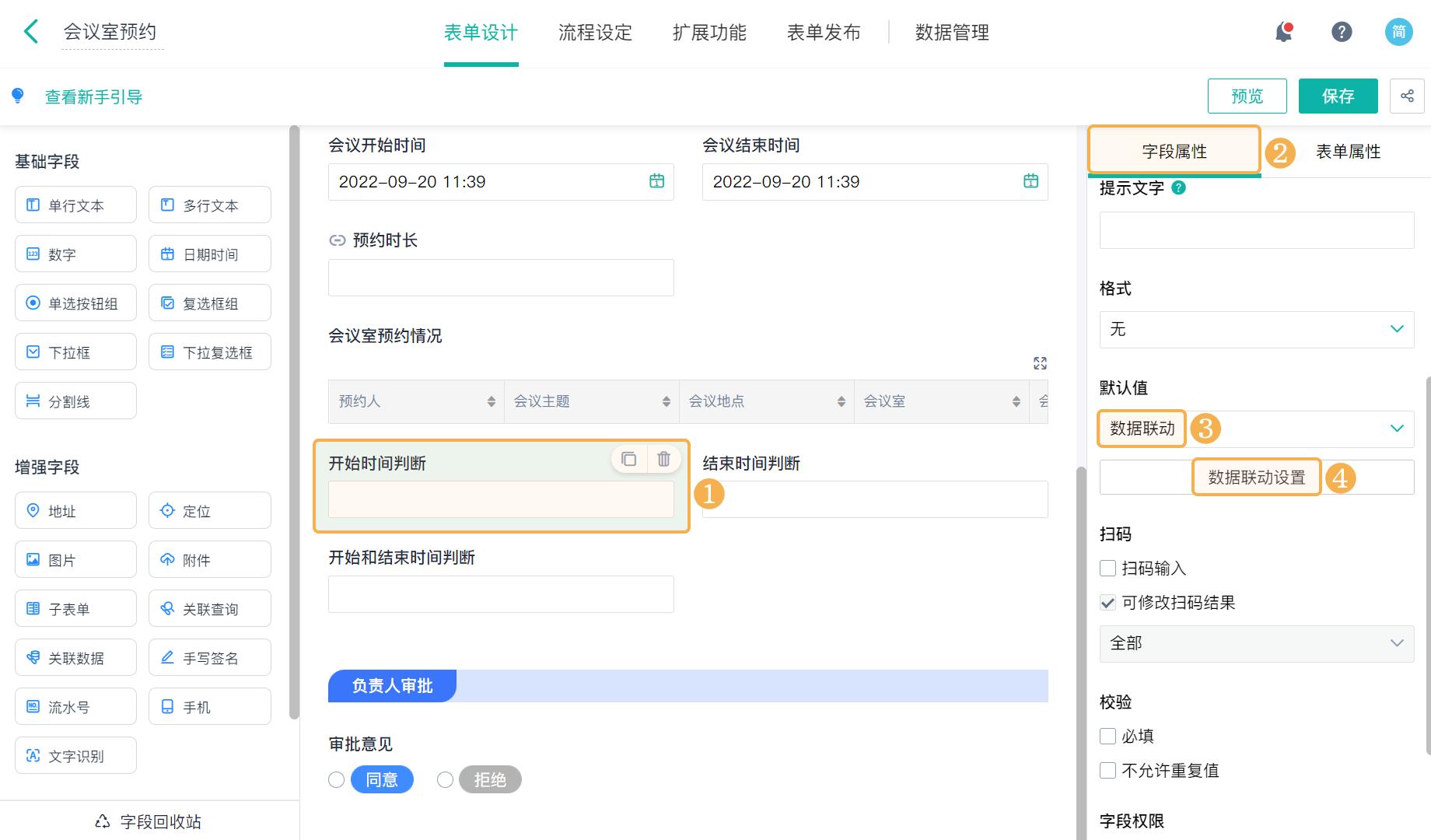Viewport: 1431px width, 840px height.
Task: Enable the 扫码输入 checkbox
Action: [1107, 568]
